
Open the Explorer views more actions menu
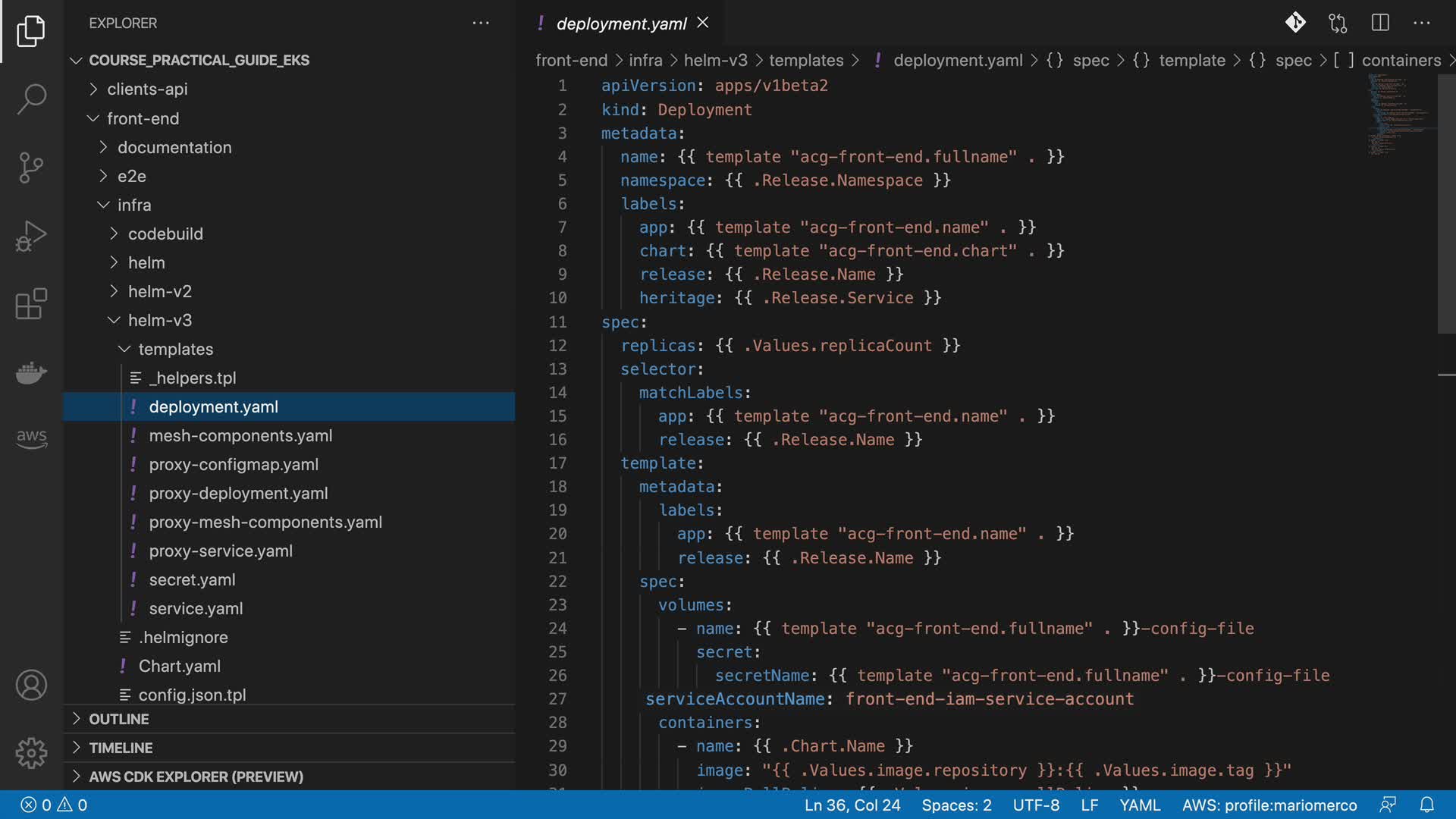(x=481, y=24)
